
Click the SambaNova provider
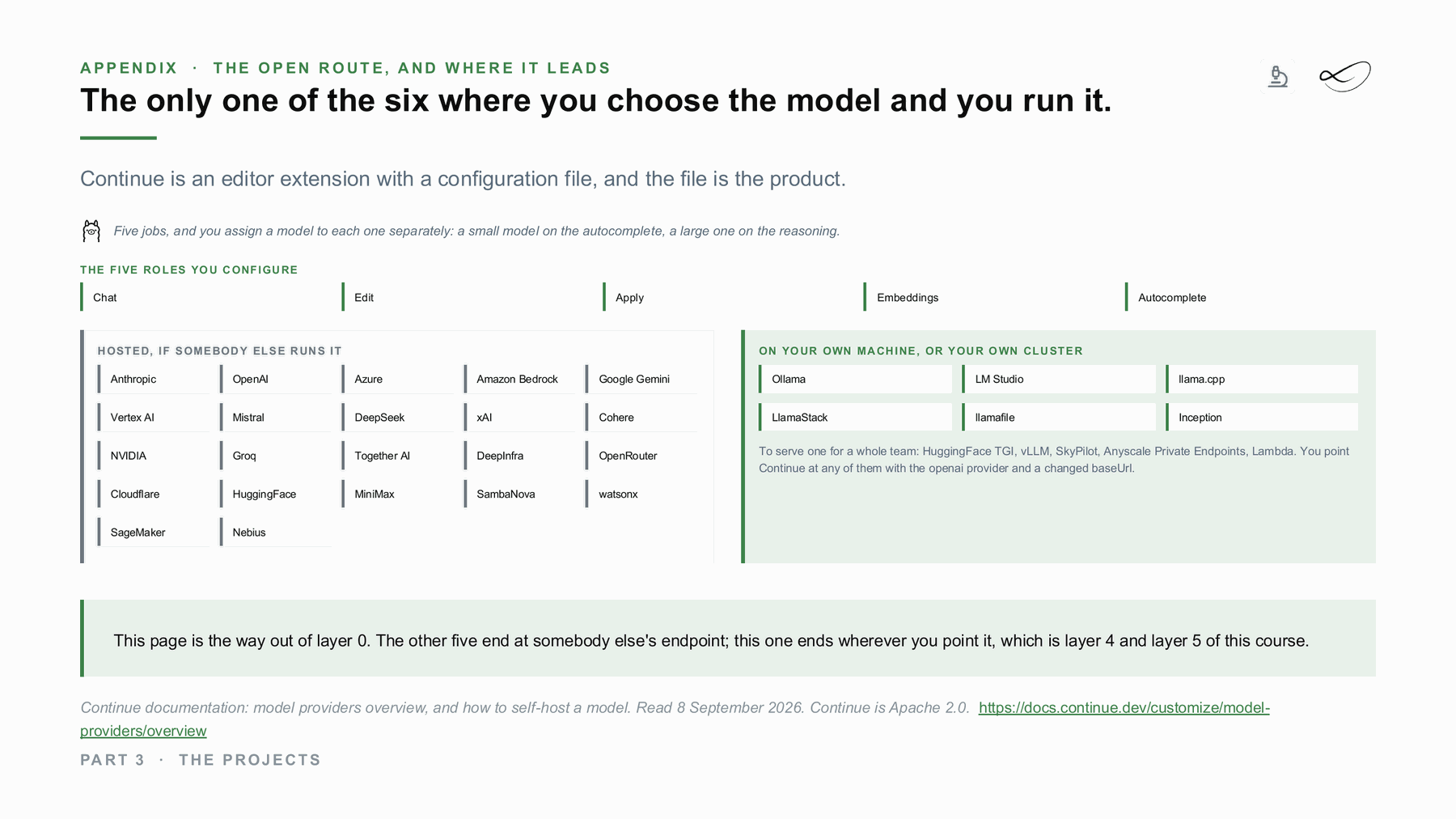520,494
